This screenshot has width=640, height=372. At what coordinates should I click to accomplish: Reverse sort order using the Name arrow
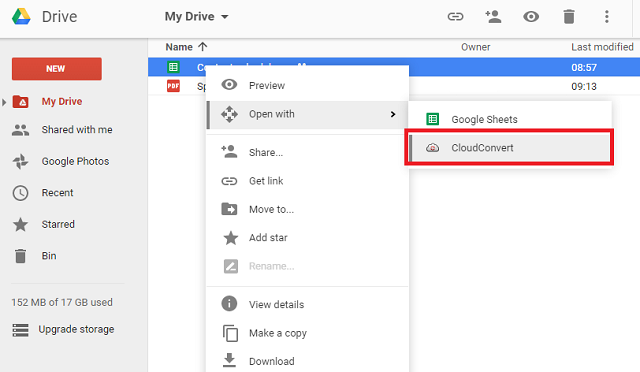point(202,47)
